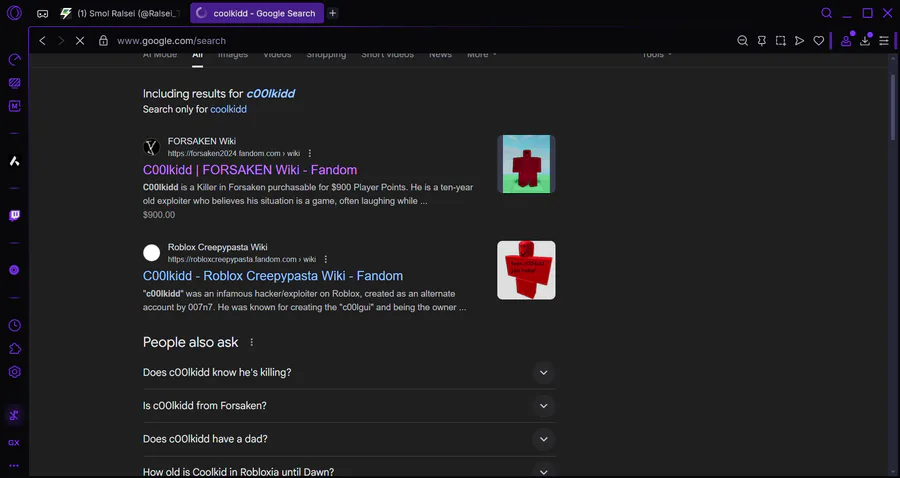Screen dimensions: 900x478
Task: Open the Pinboards pin icon
Action: click(762, 41)
